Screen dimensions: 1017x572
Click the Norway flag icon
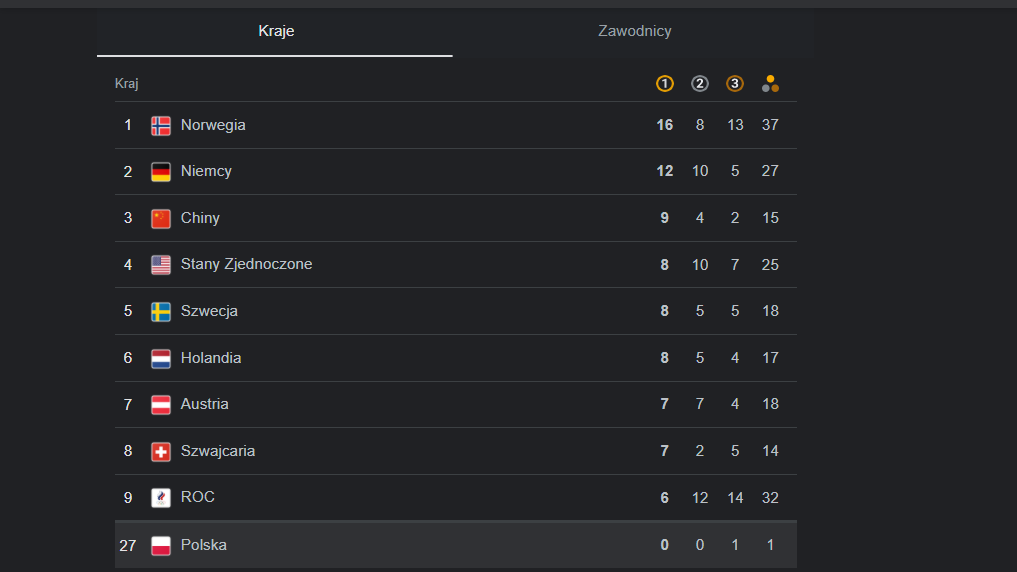coord(161,125)
